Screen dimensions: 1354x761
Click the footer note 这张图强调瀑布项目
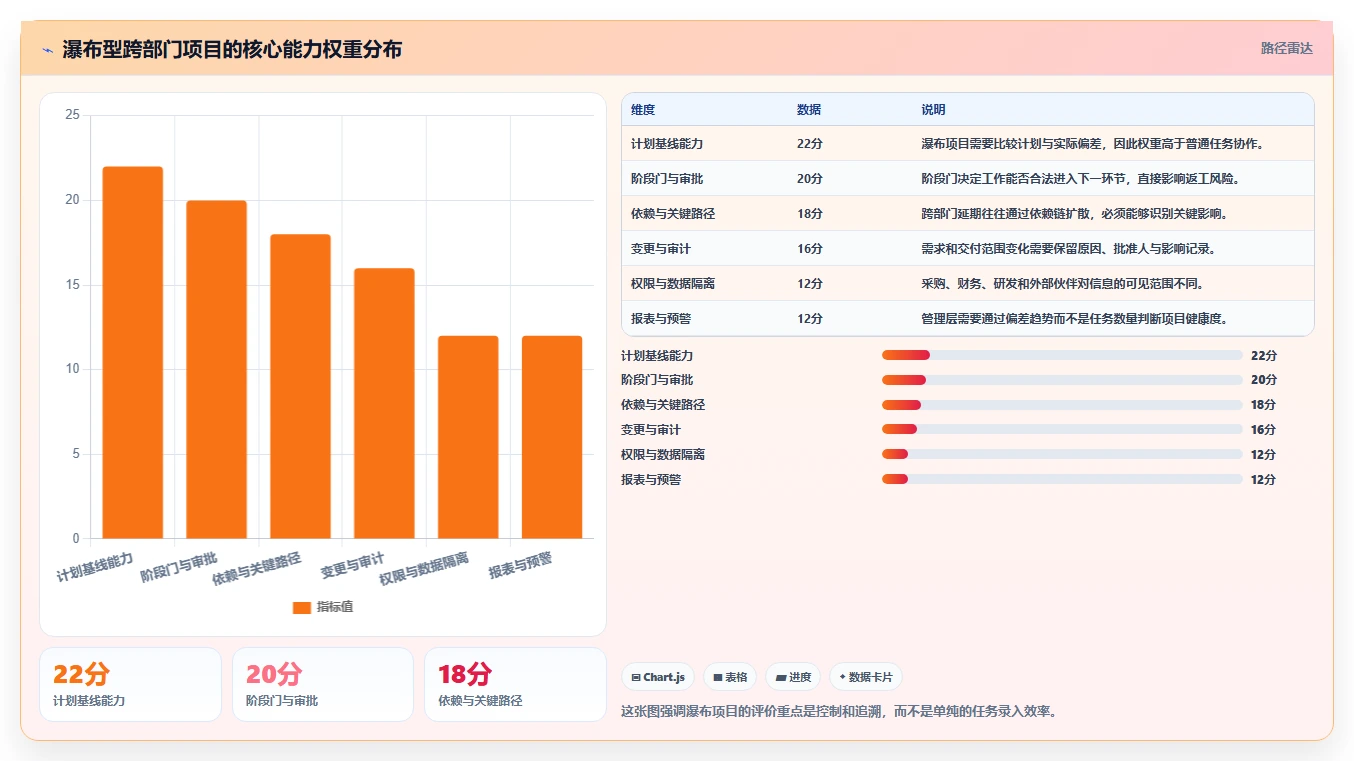point(839,712)
